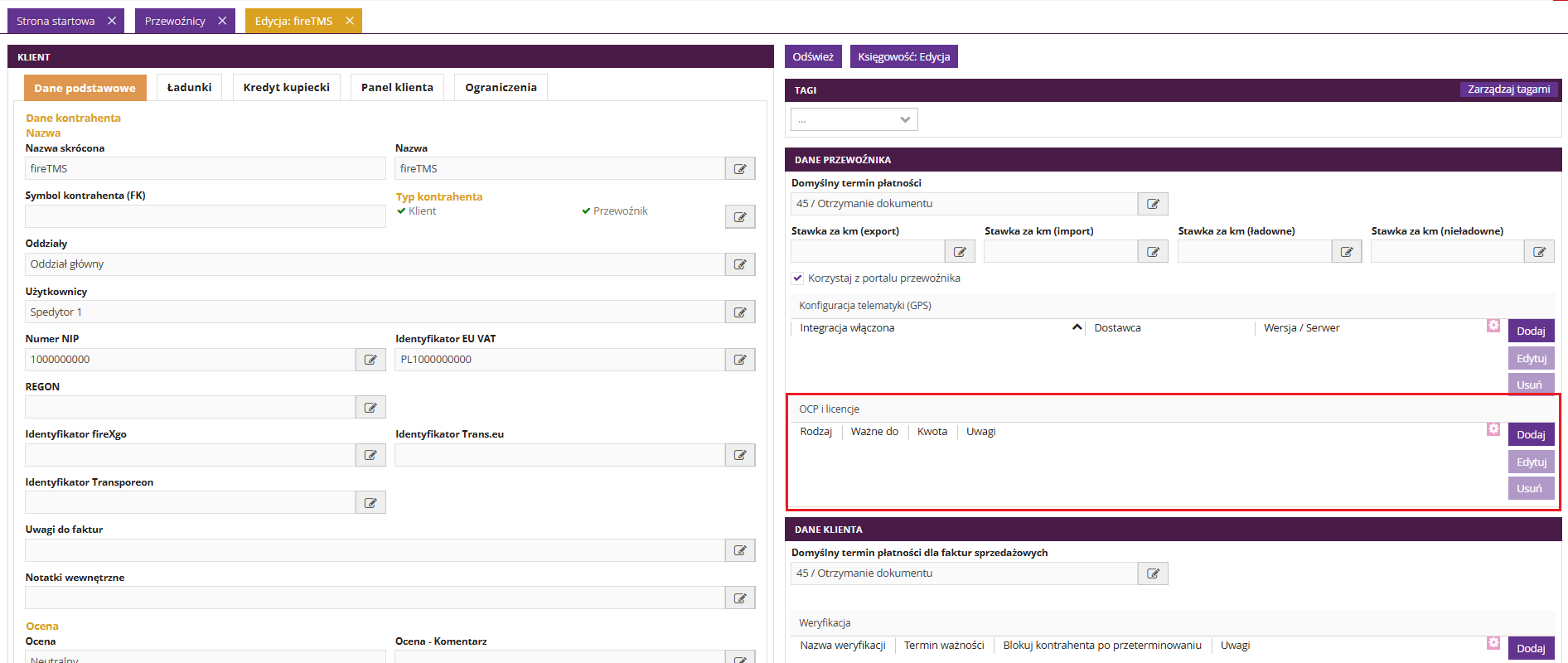Viewport: 1568px width, 663px height.
Task: Open the Panel klienta tab
Action: (397, 87)
